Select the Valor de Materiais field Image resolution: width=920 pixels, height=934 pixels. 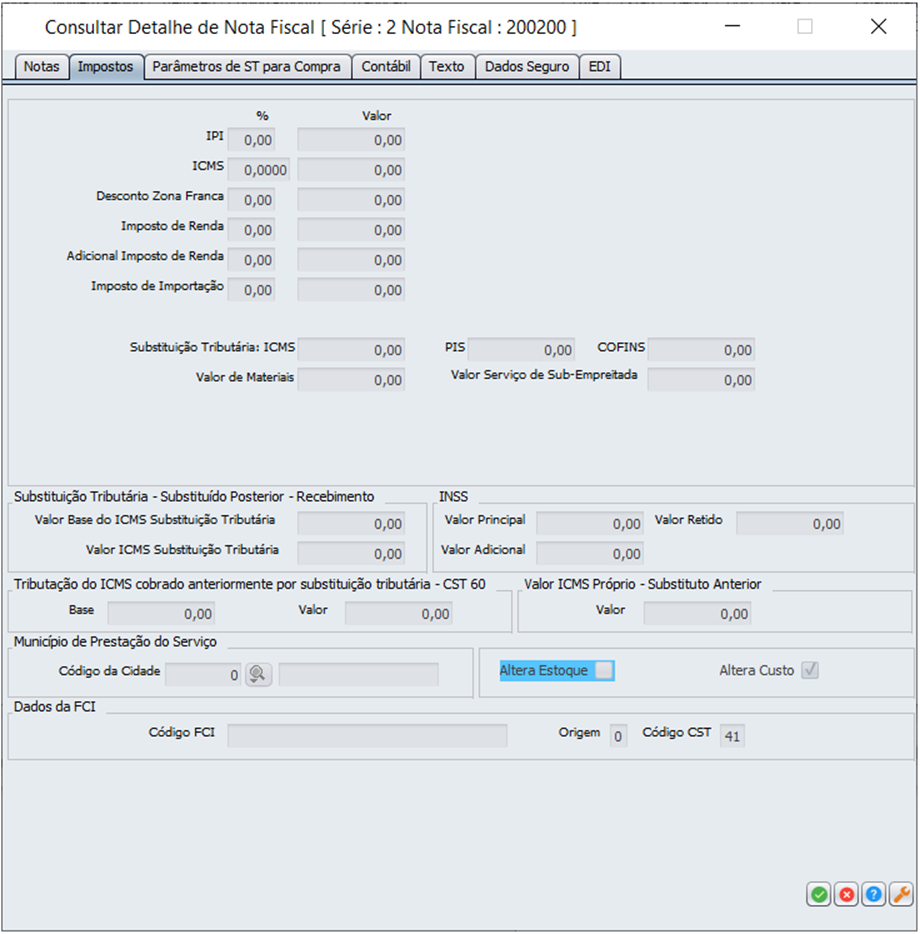tap(351, 379)
